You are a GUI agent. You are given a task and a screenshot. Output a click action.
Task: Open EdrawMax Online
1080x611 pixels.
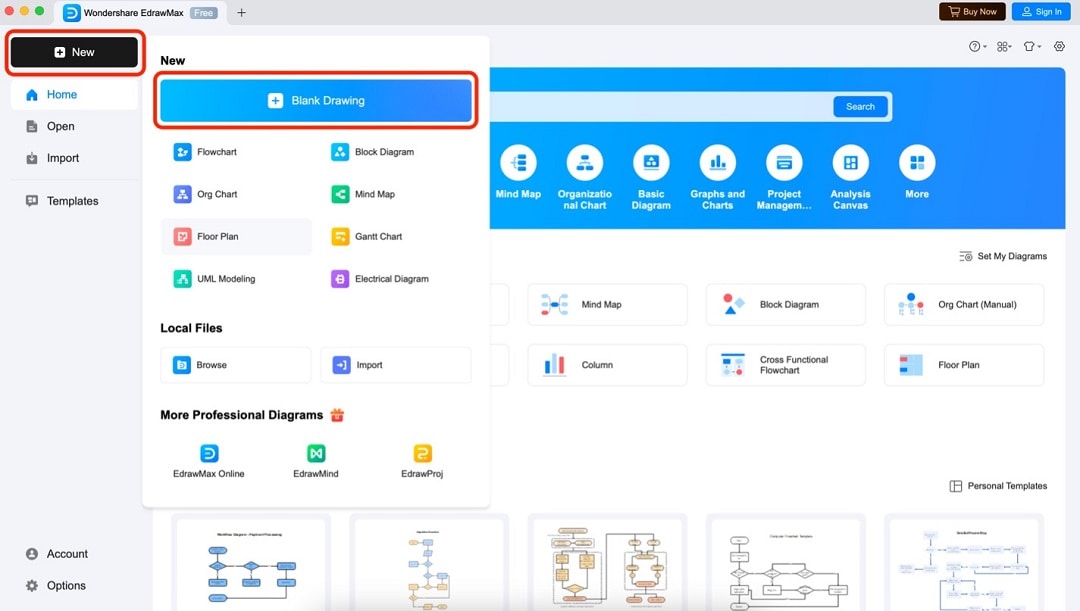(209, 461)
